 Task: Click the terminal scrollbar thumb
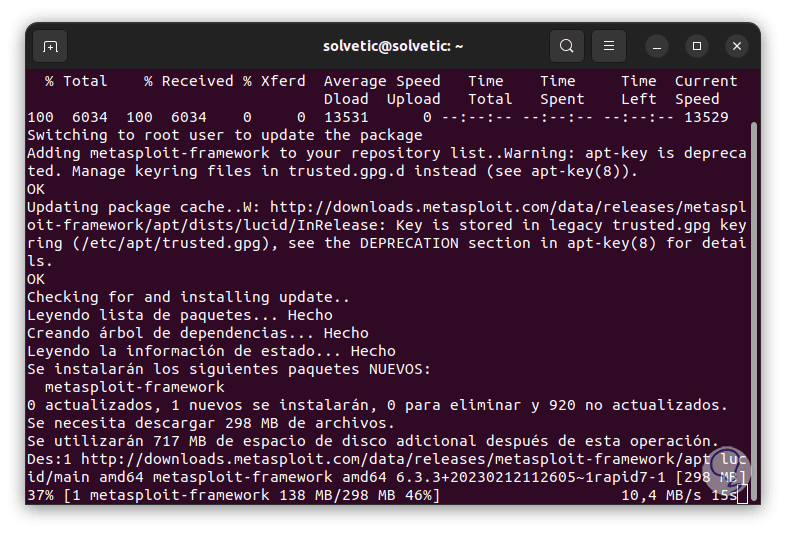pyautogui.click(x=752, y=300)
